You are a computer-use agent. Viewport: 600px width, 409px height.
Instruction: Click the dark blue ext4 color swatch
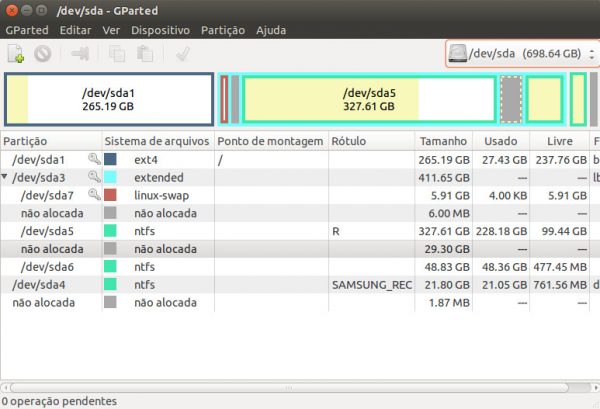coord(110,159)
